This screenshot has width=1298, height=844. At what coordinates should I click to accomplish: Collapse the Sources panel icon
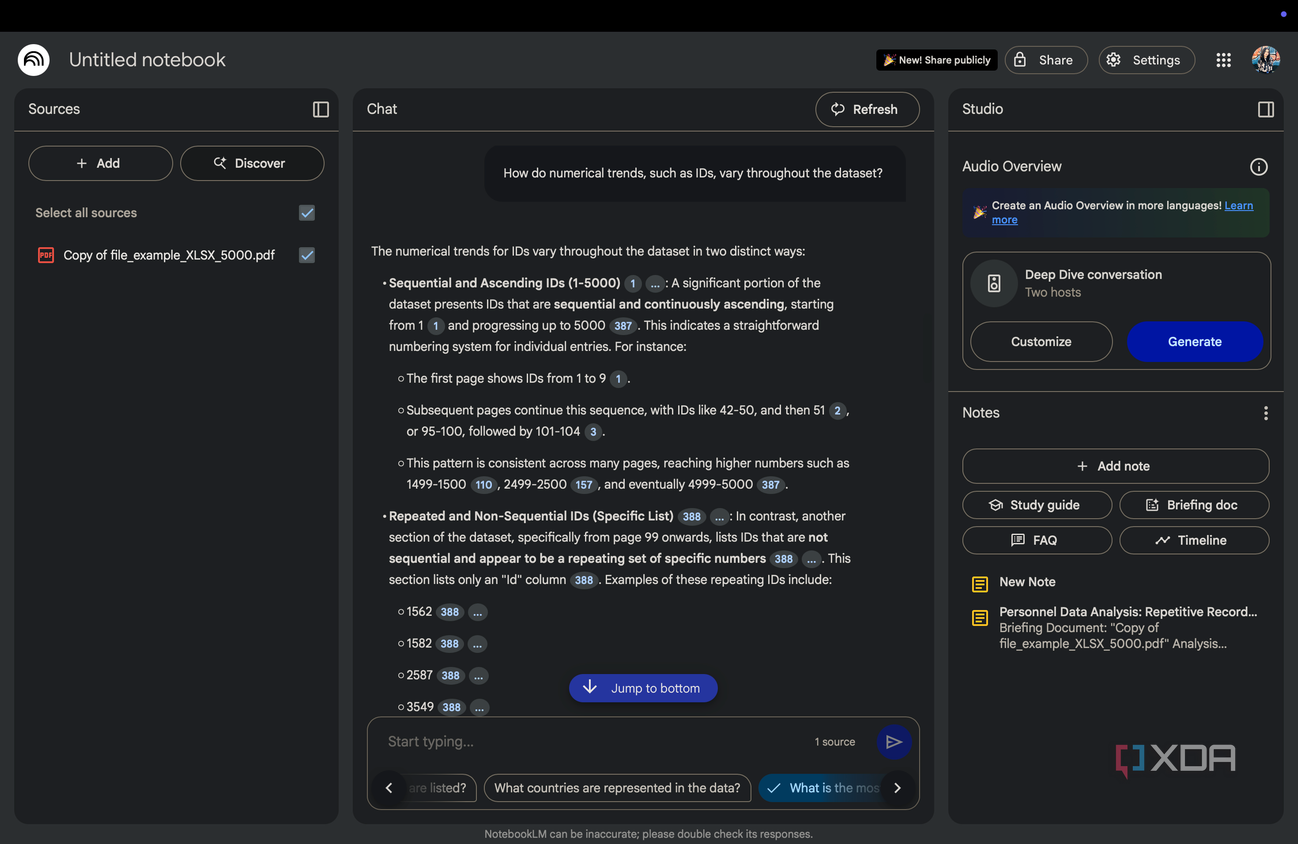(321, 109)
